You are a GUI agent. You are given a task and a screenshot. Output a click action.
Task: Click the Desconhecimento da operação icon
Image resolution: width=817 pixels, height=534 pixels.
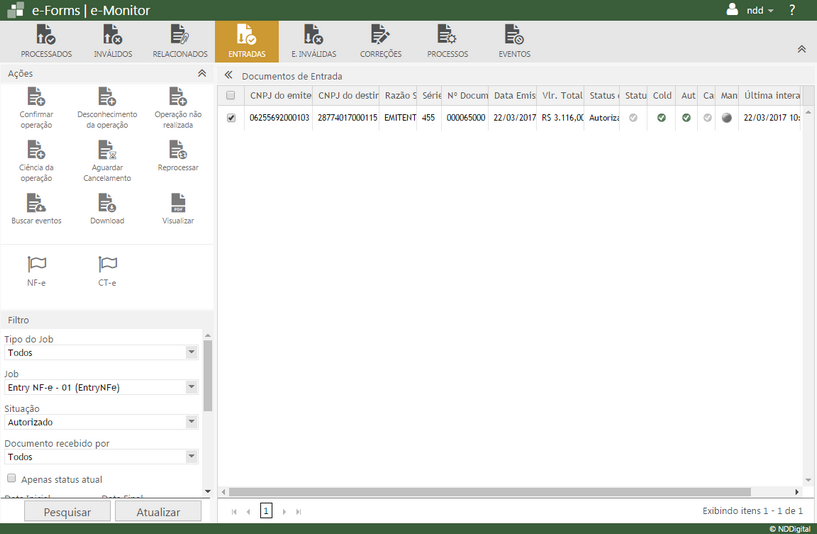click(x=107, y=97)
